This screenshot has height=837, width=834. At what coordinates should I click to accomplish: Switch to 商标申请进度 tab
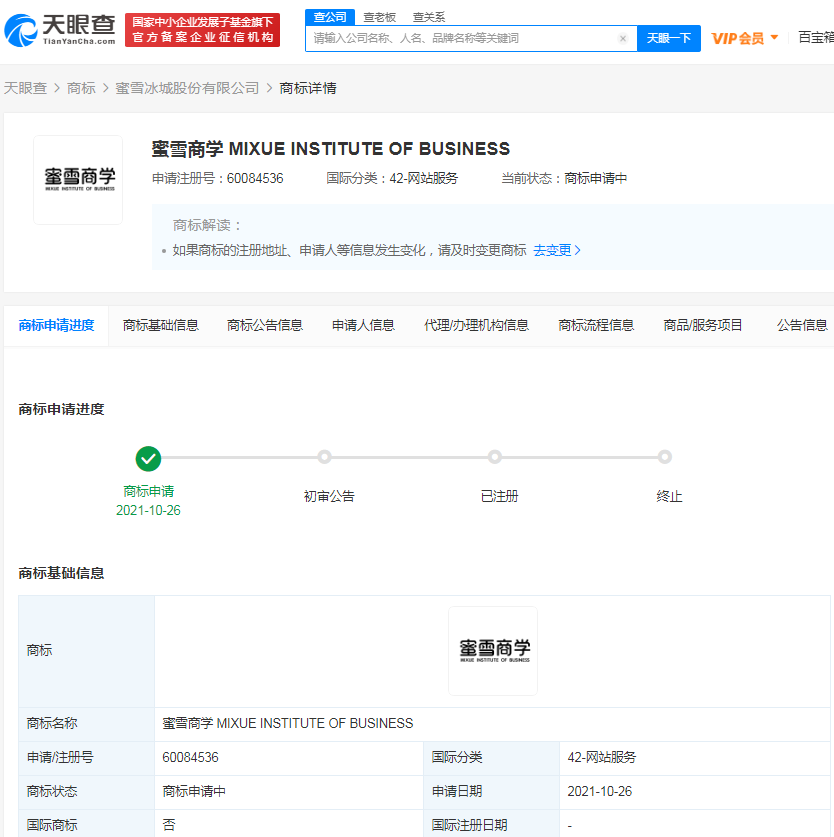coord(56,325)
